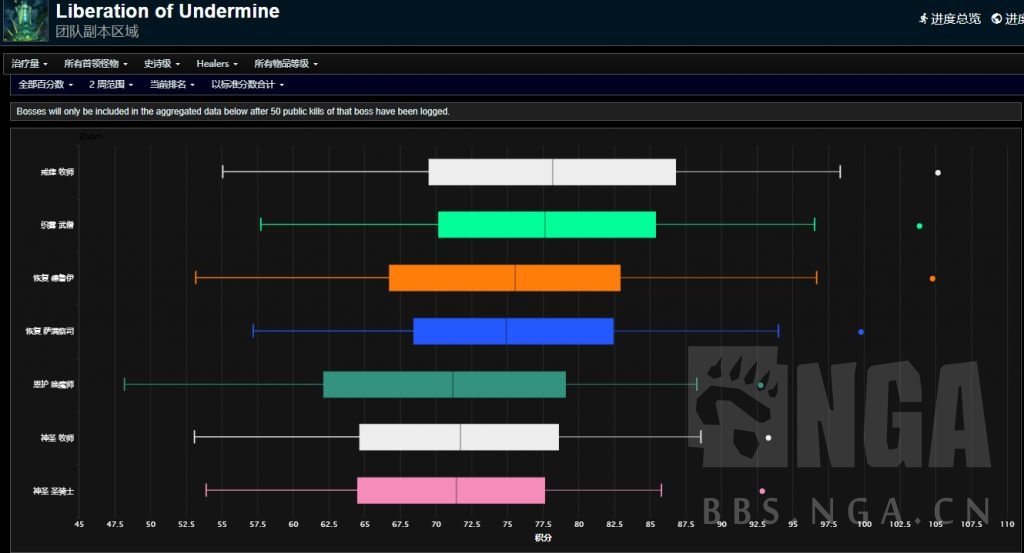Click the globe icon at top right
Image resolution: width=1024 pixels, height=553 pixels.
pyautogui.click(x=996, y=18)
